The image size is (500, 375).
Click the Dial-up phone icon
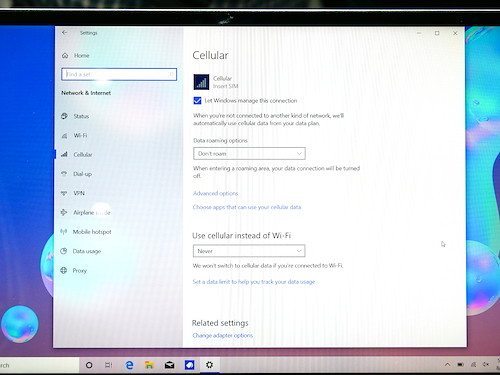[64, 173]
